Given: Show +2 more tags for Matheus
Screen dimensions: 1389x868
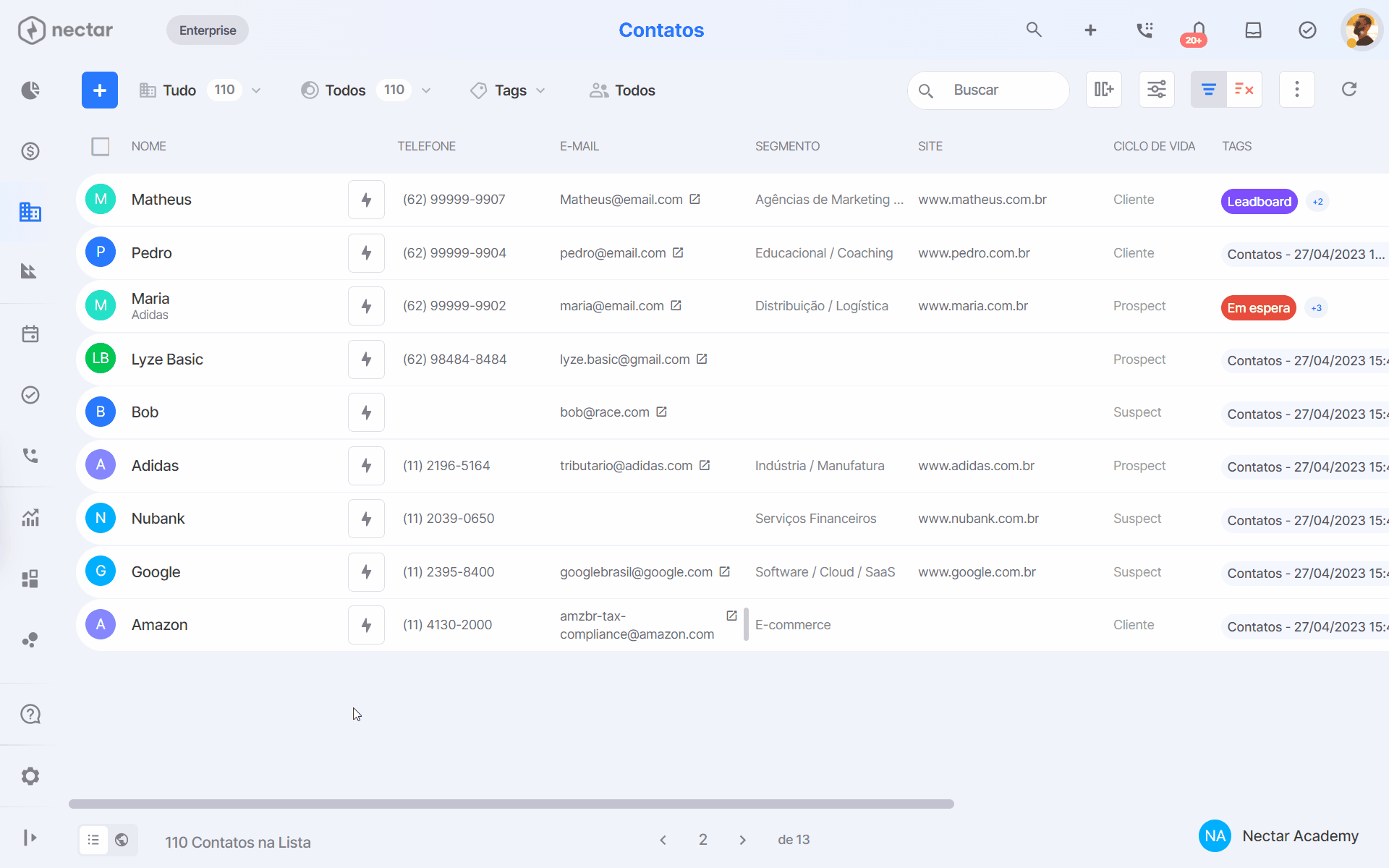Looking at the screenshot, I should (1318, 202).
